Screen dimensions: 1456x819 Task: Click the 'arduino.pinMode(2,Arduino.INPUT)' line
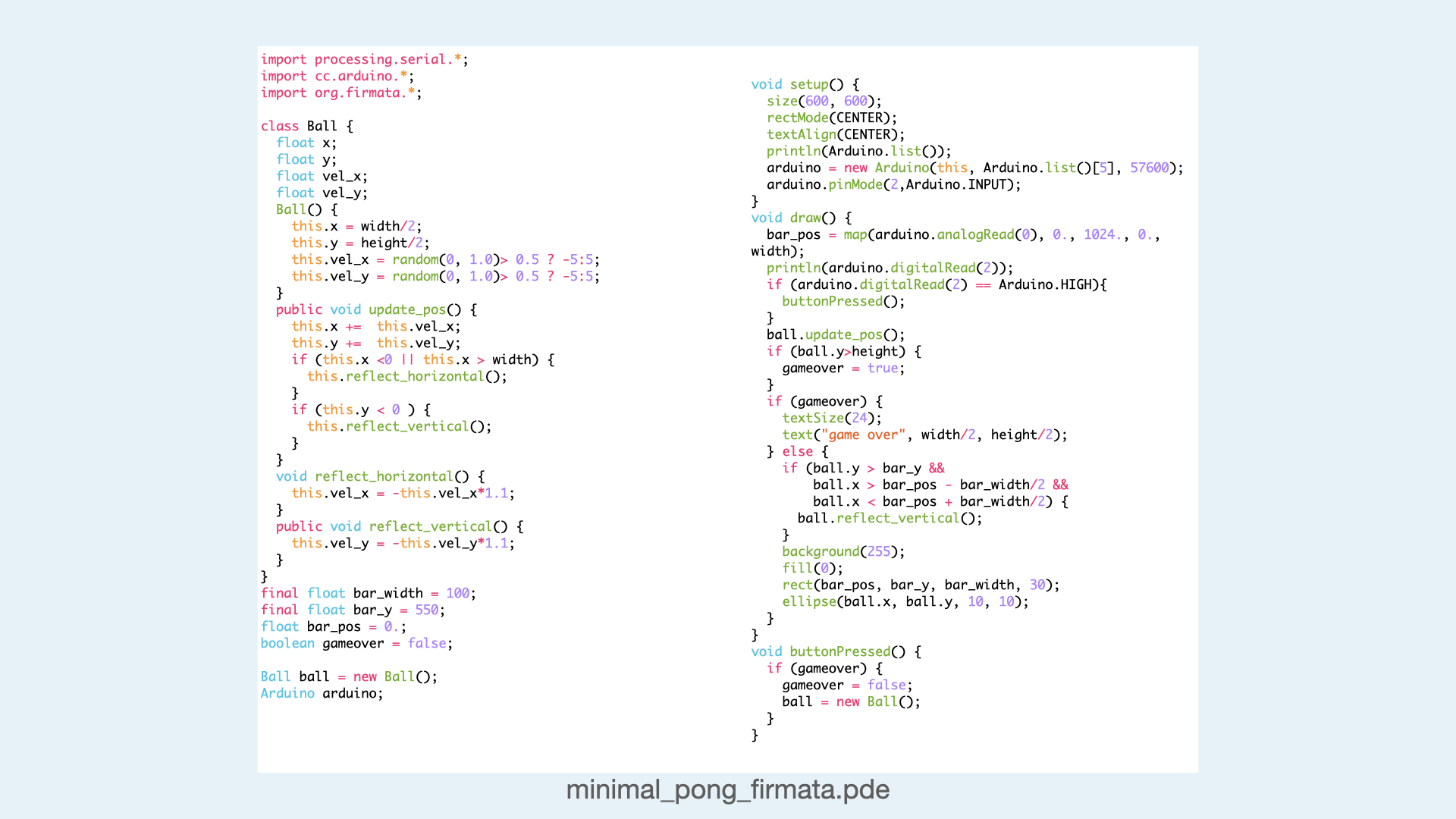click(893, 184)
